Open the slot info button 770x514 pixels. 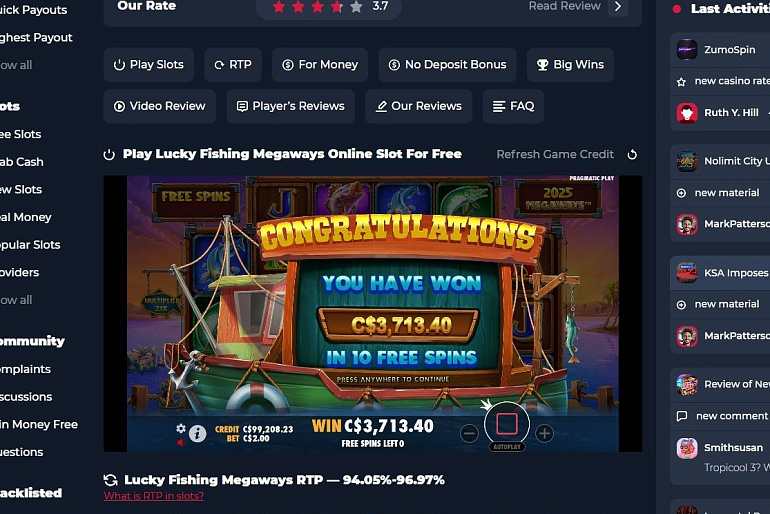pos(197,433)
